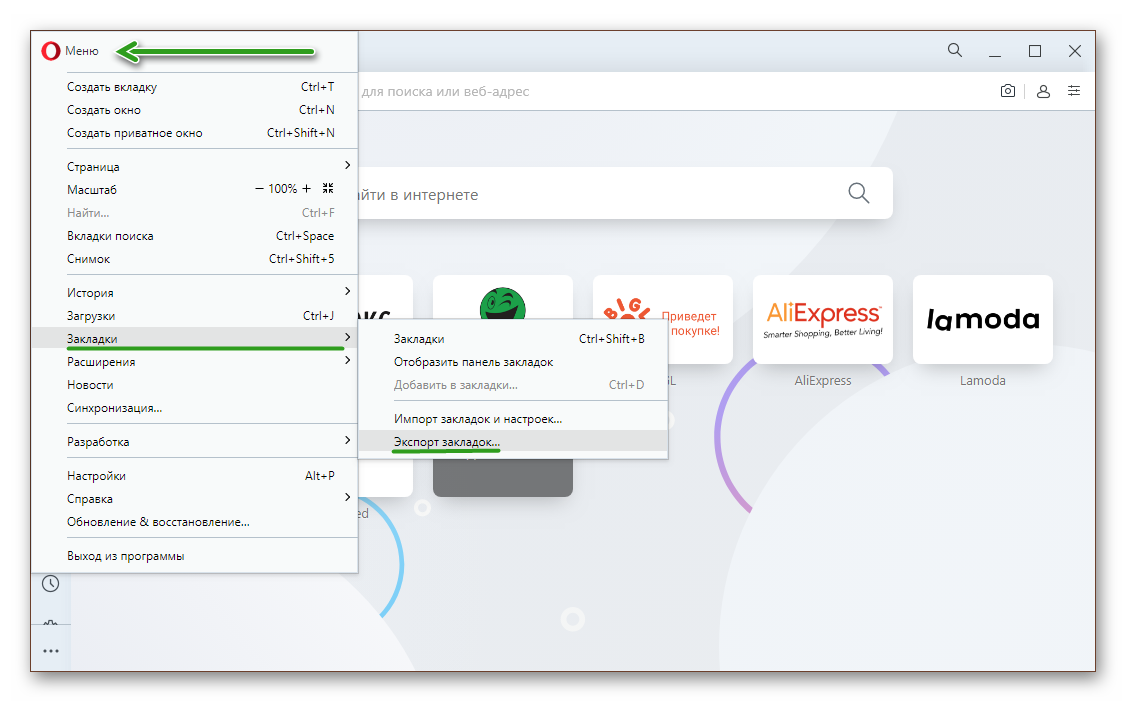1126x710 pixels.
Task: Open History clock icon in sidebar
Action: [x=50, y=583]
